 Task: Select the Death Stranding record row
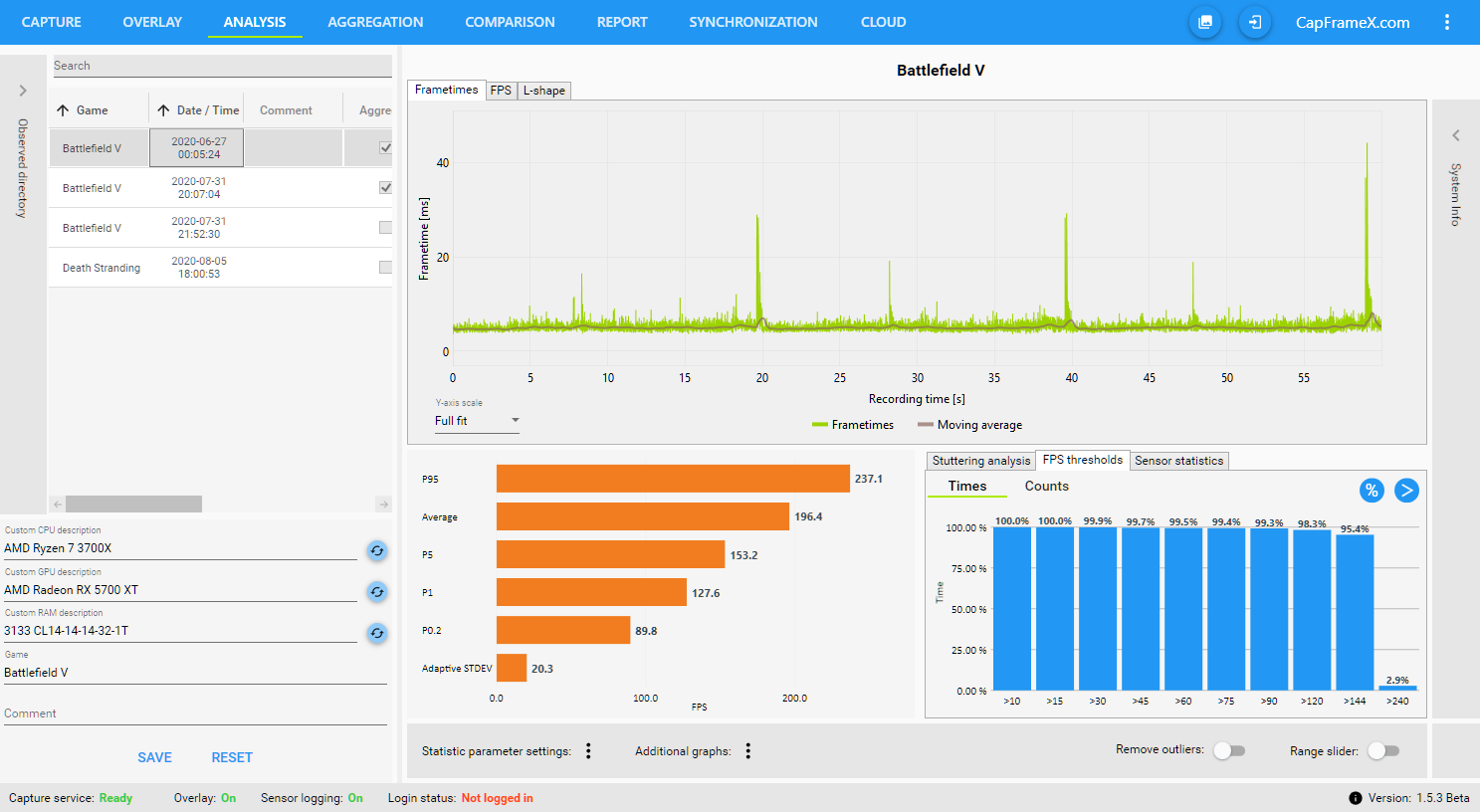pos(221,267)
